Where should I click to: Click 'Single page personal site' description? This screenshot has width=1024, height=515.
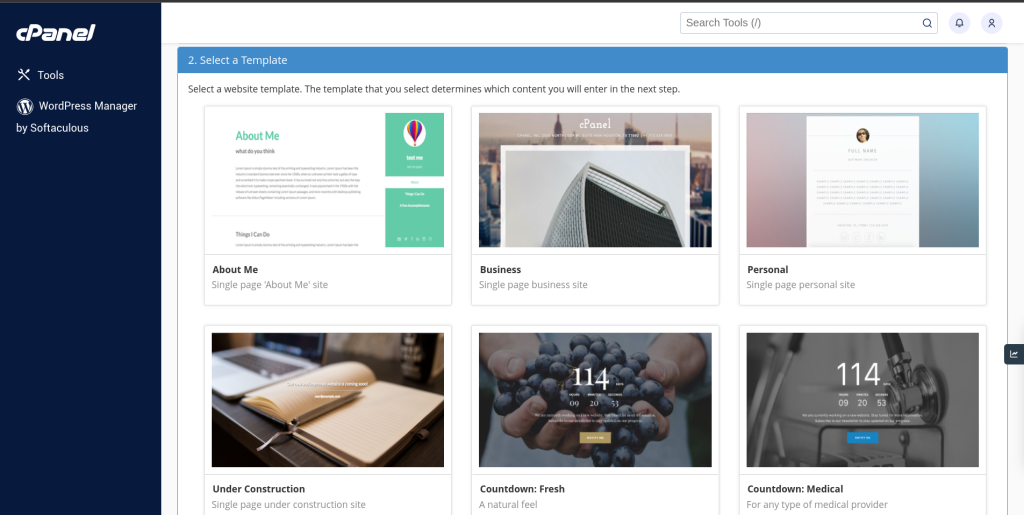pos(801,285)
